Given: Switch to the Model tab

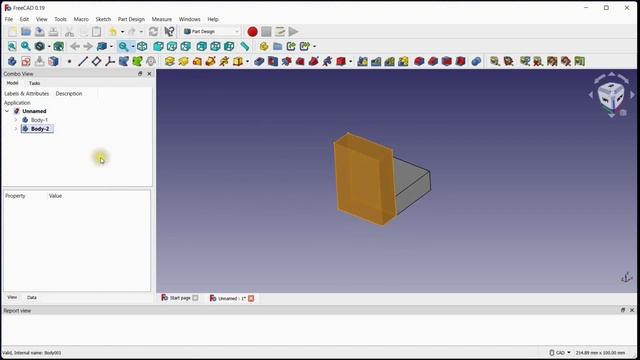Looking at the screenshot, I should click(12, 83).
